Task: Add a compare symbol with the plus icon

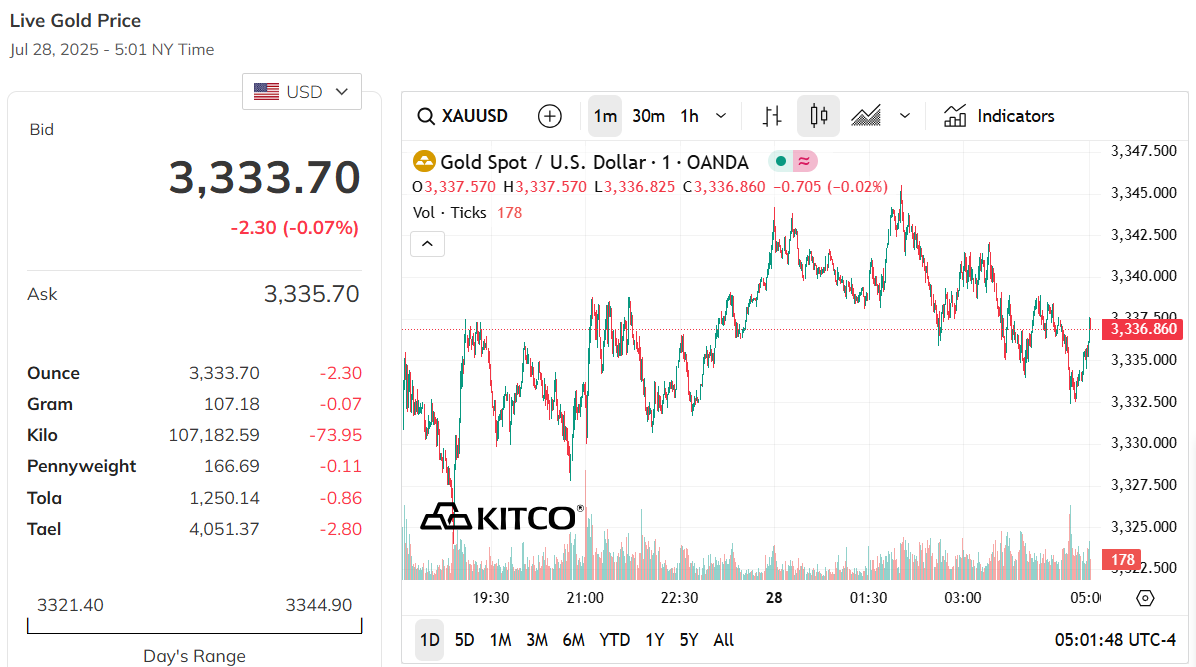Action: 549,116
